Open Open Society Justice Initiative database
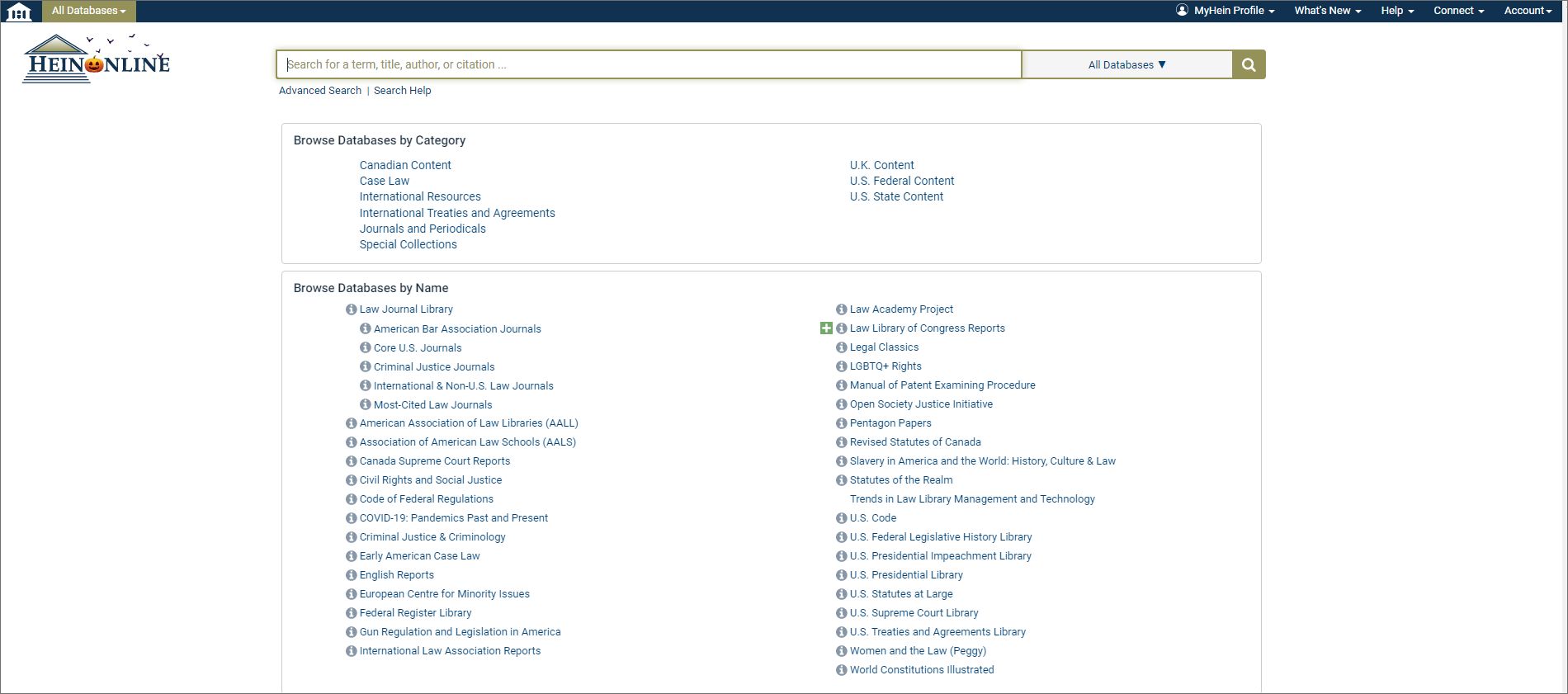Viewport: 1568px width, 694px height. (921, 404)
